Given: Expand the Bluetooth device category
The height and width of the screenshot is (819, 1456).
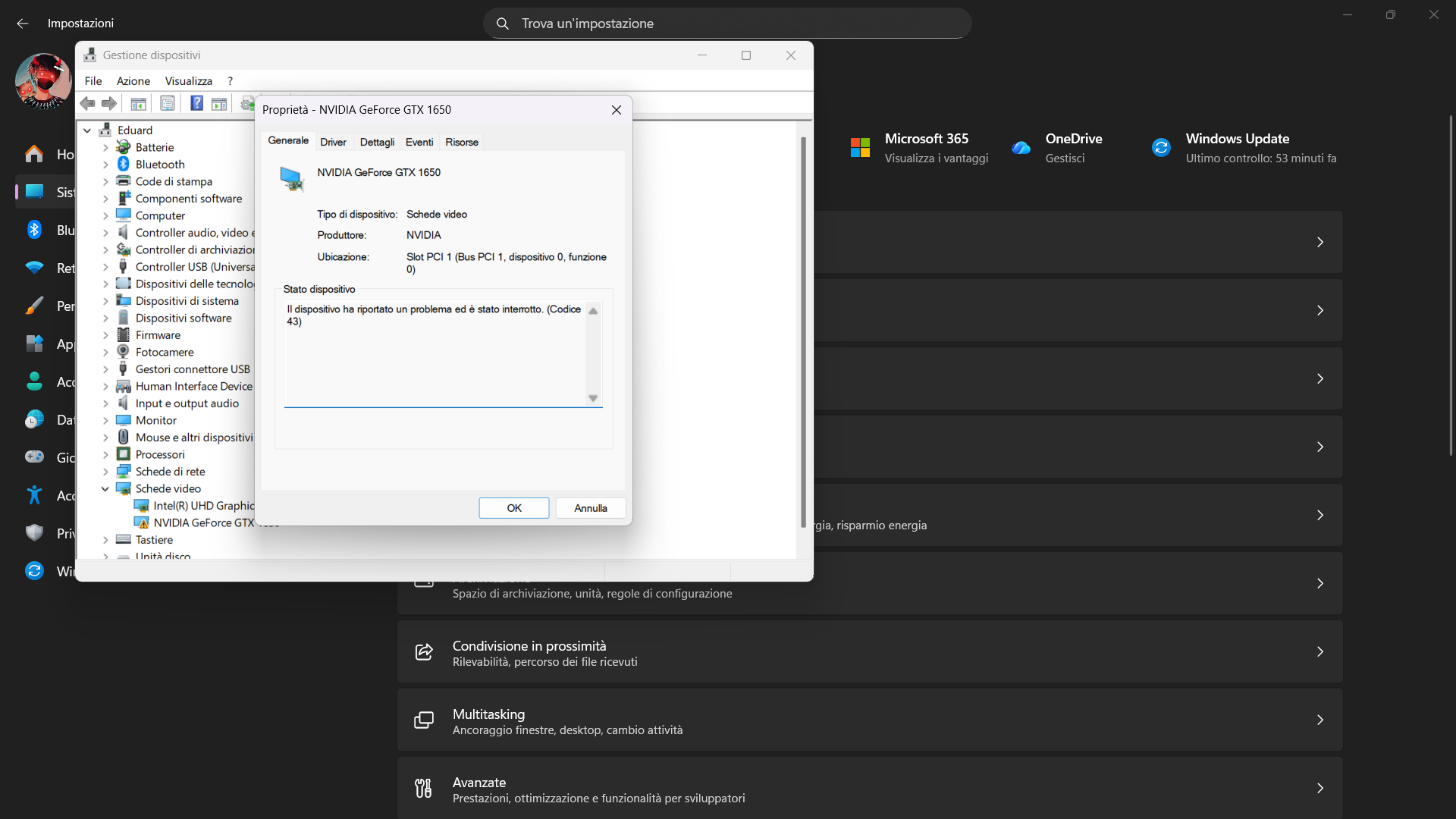Looking at the screenshot, I should [105, 165].
